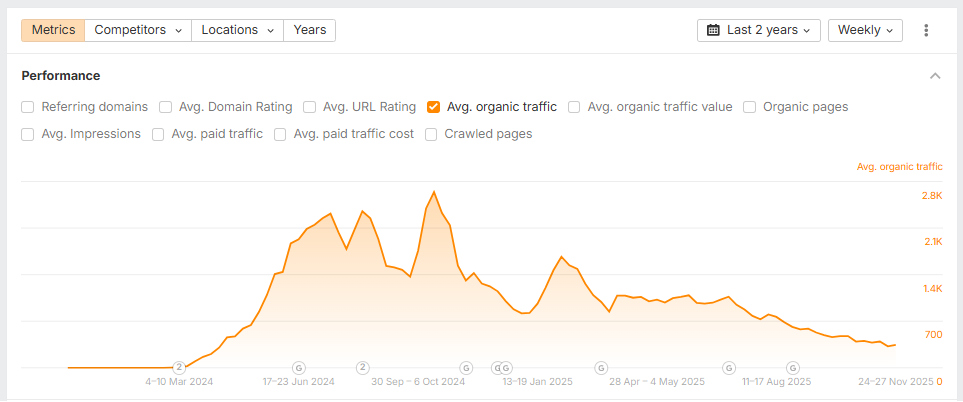Click the '2' event marker left of 30 Sep – 6 Oct 2024
This screenshot has height=402, width=963.
(362, 367)
